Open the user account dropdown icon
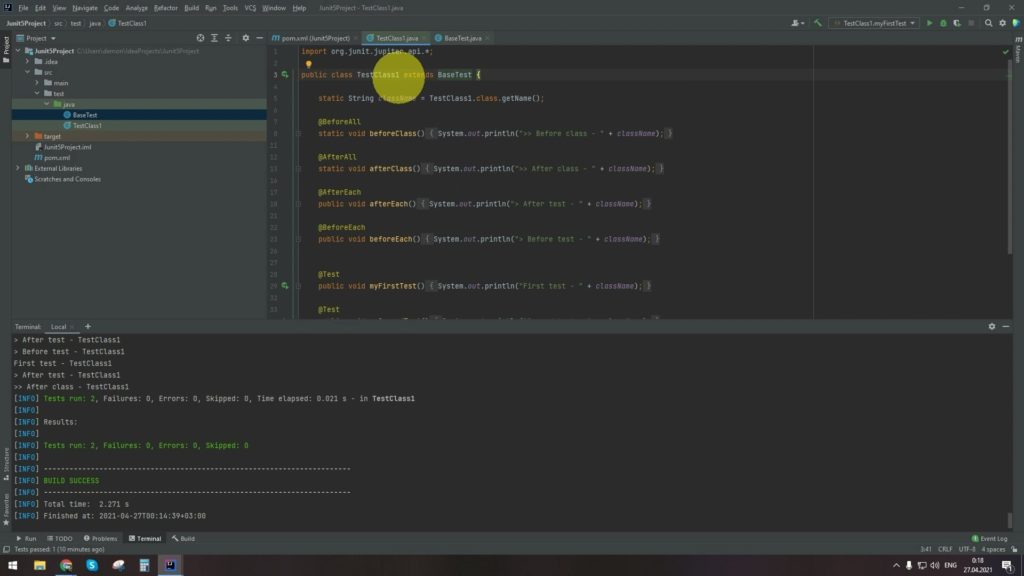 click(797, 23)
